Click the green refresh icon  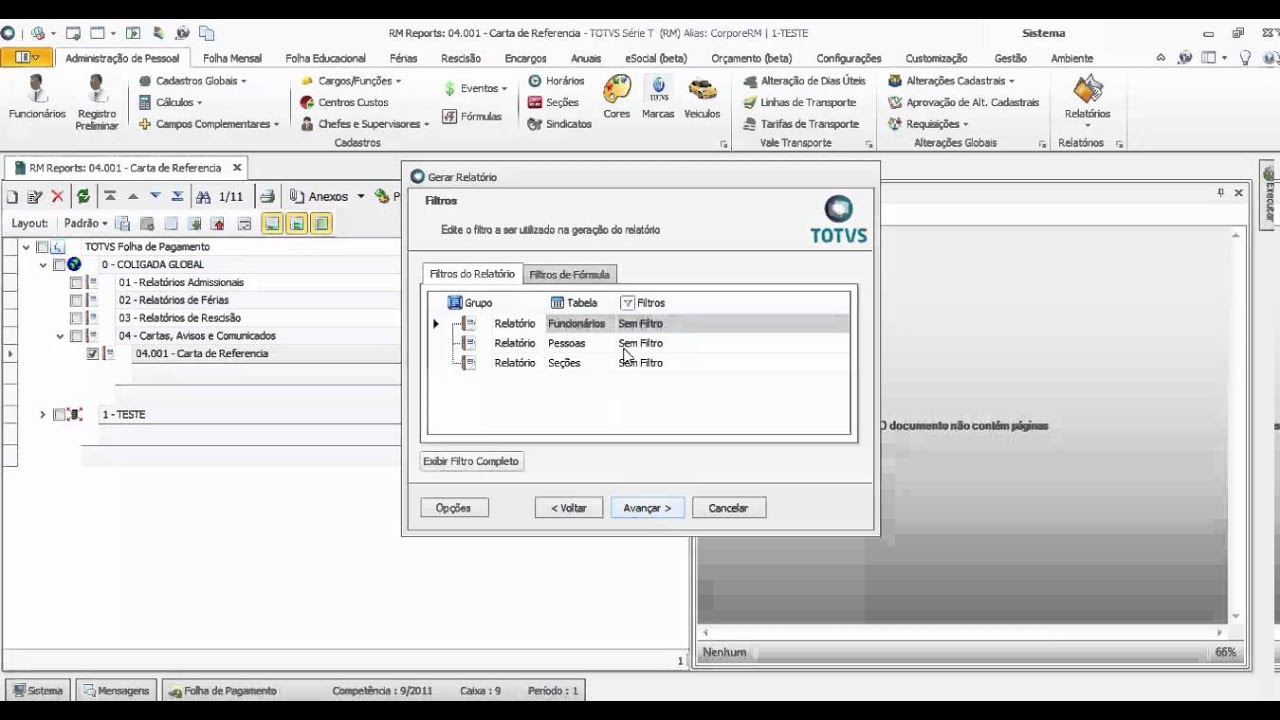(84, 197)
